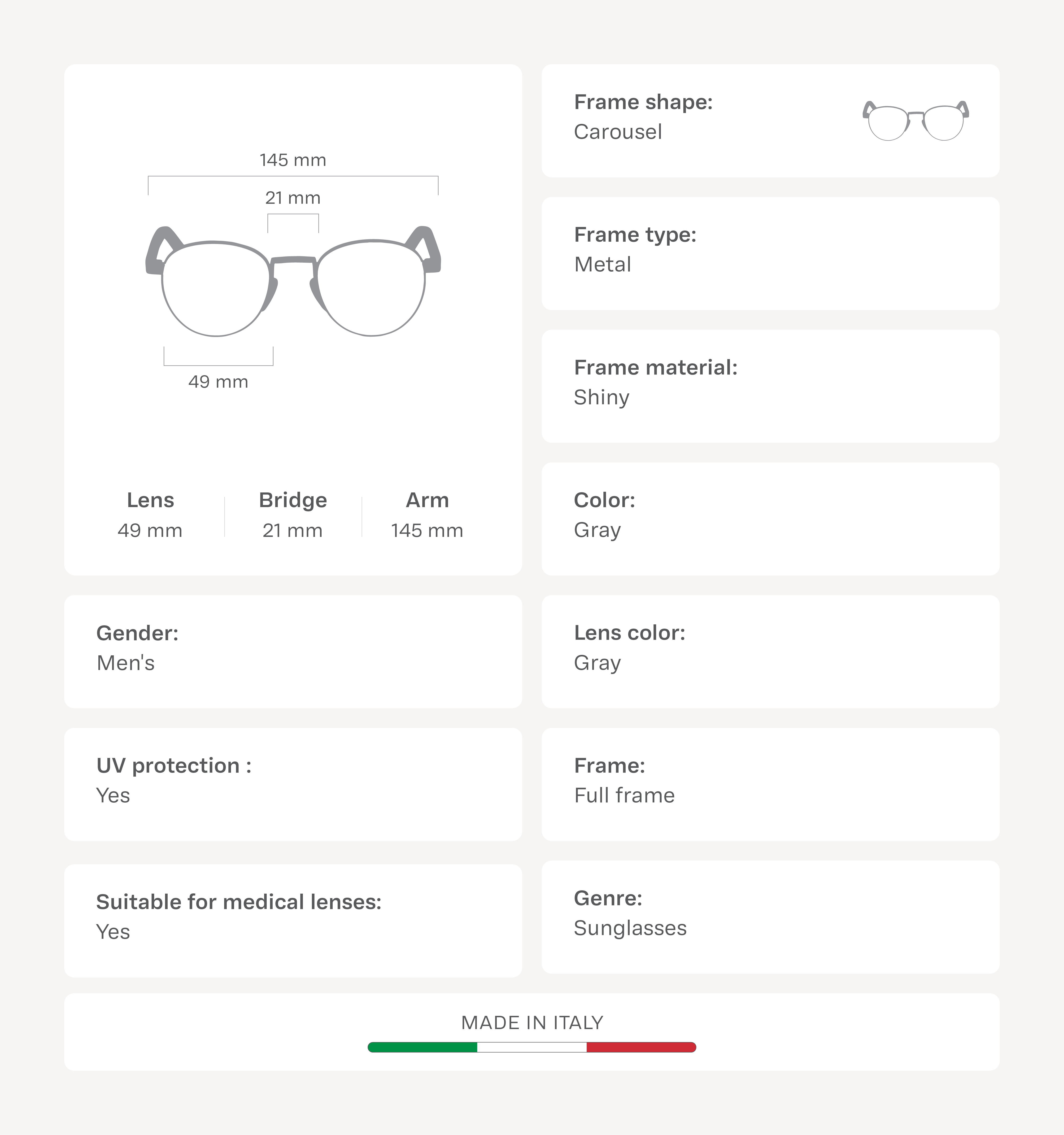Click the Frame type heading
This screenshot has width=1064, height=1135.
(x=635, y=235)
